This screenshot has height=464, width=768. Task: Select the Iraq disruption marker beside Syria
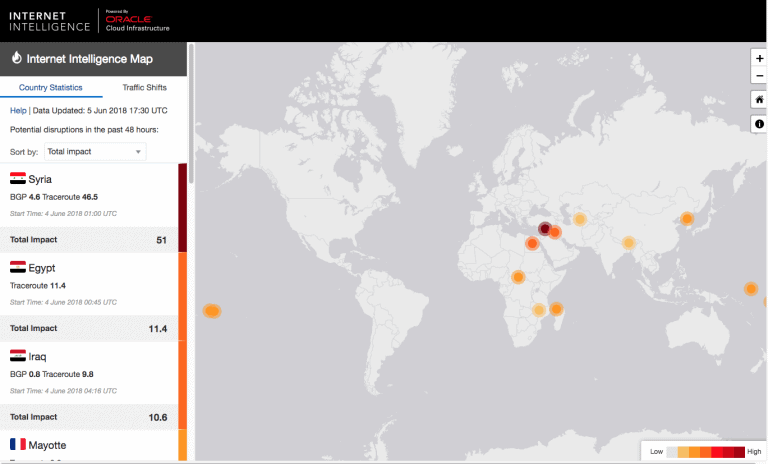[x=555, y=232]
